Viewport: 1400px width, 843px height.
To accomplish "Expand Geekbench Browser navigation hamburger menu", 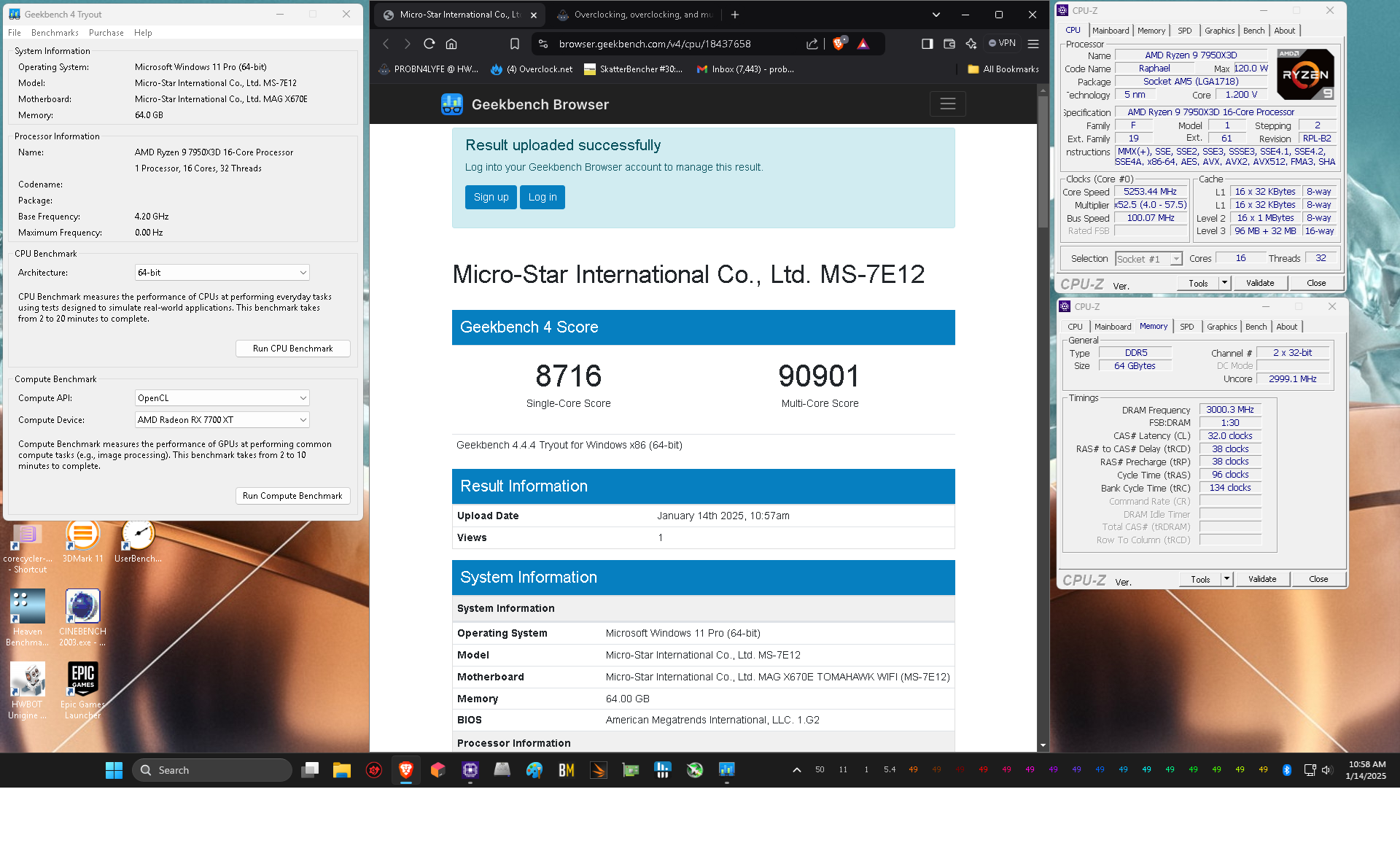I will pyautogui.click(x=947, y=104).
